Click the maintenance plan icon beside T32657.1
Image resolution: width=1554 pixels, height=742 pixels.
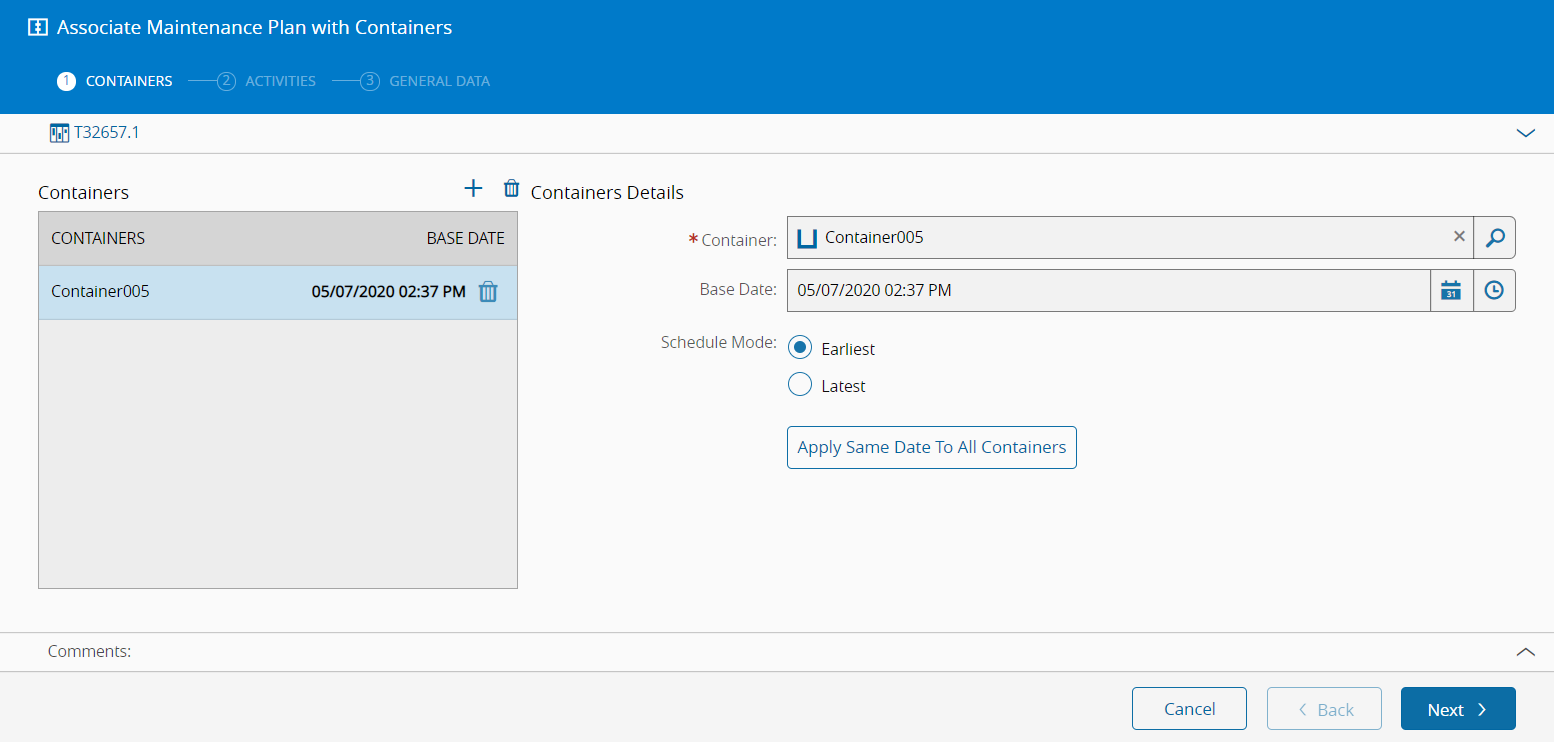[59, 133]
